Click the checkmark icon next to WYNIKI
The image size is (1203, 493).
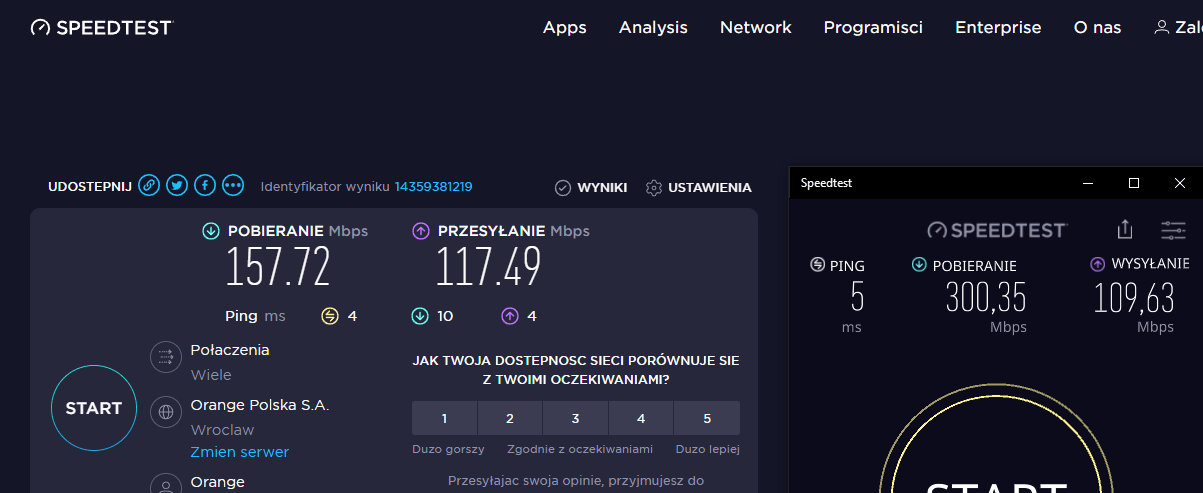563,188
